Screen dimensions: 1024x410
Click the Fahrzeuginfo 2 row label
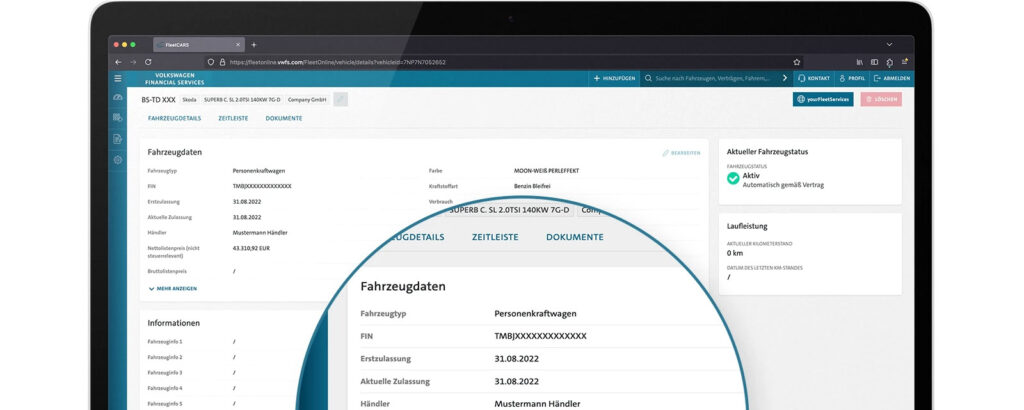pos(165,357)
